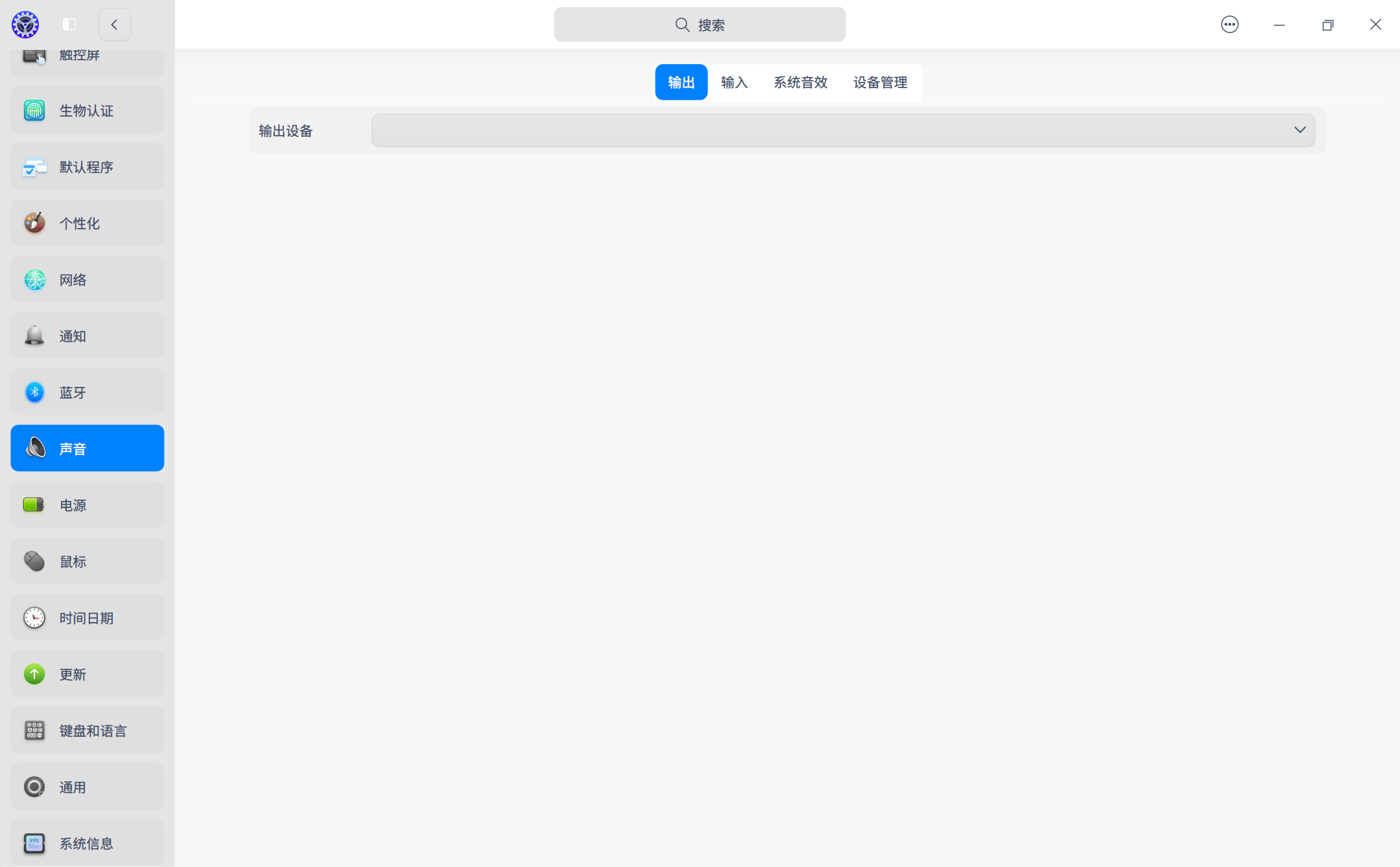Viewport: 1400px width, 867px height.
Task: Click the Default programs (默认程序) icon
Action: click(x=34, y=167)
